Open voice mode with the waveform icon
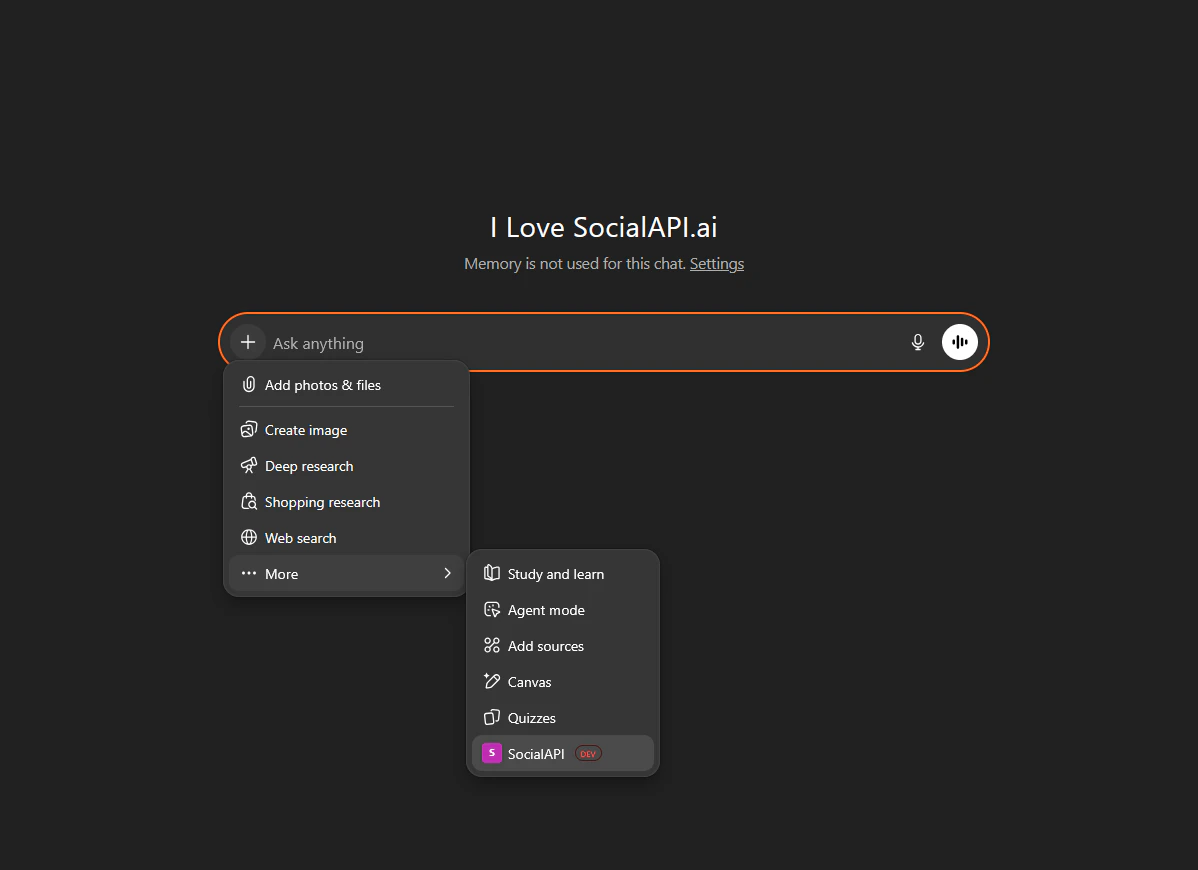1198x870 pixels. coord(959,341)
